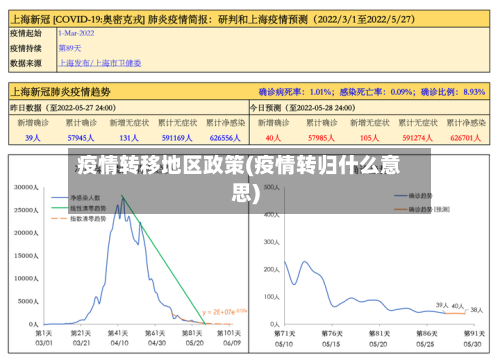
Task: Click the 05/25 date label
Action: pos(425,344)
